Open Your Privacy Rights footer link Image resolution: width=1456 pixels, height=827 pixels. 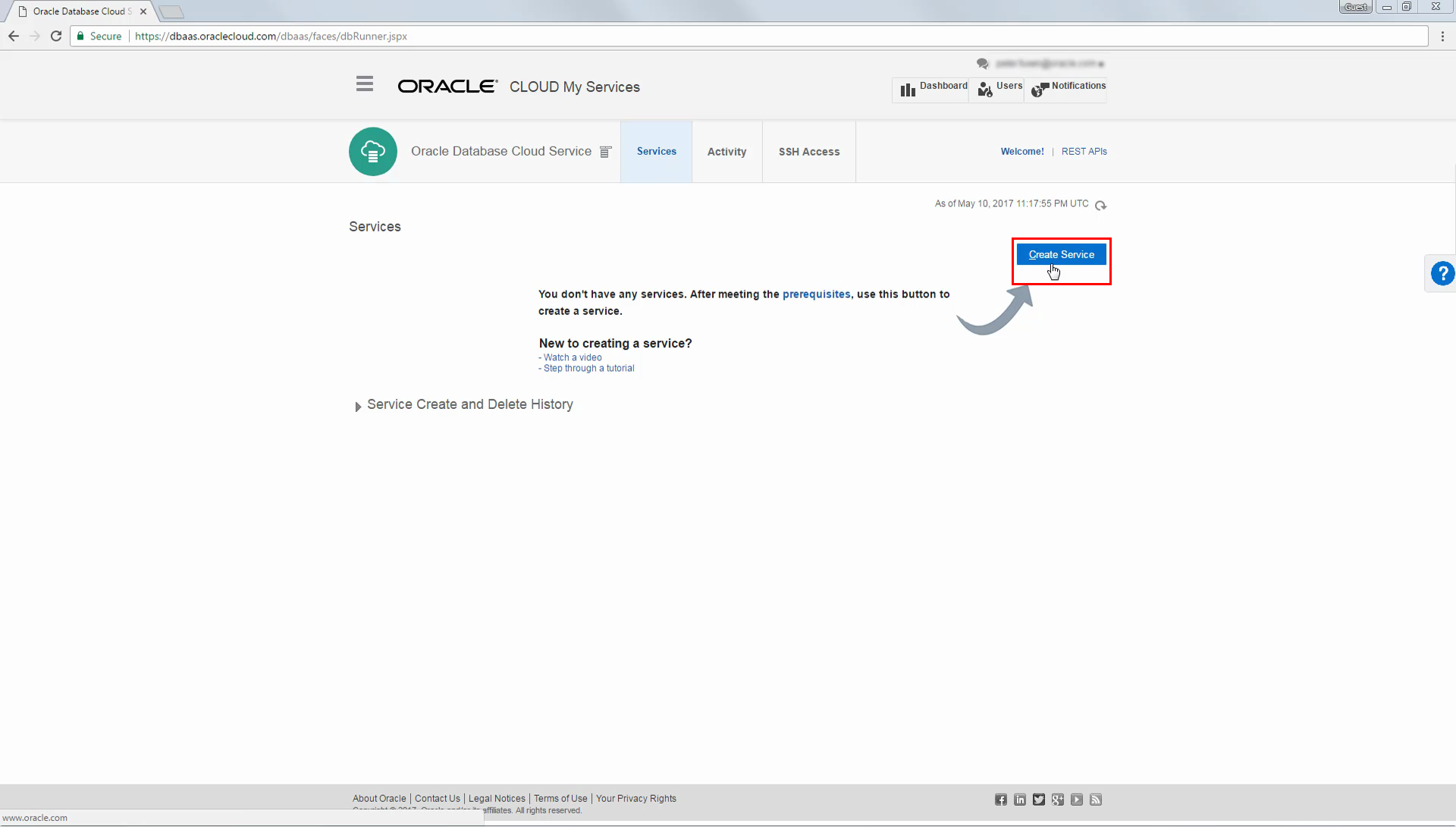[x=635, y=798]
